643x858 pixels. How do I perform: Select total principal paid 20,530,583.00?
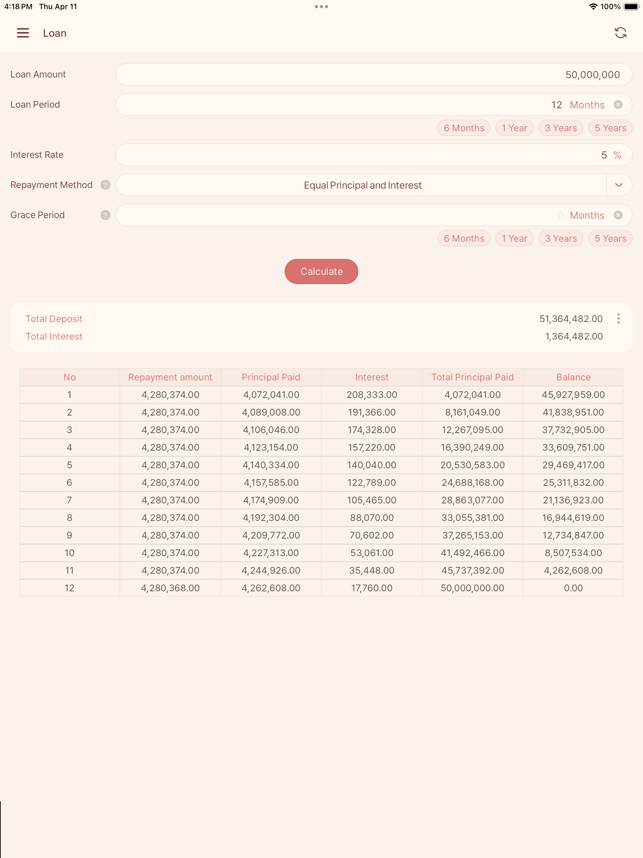[472, 465]
